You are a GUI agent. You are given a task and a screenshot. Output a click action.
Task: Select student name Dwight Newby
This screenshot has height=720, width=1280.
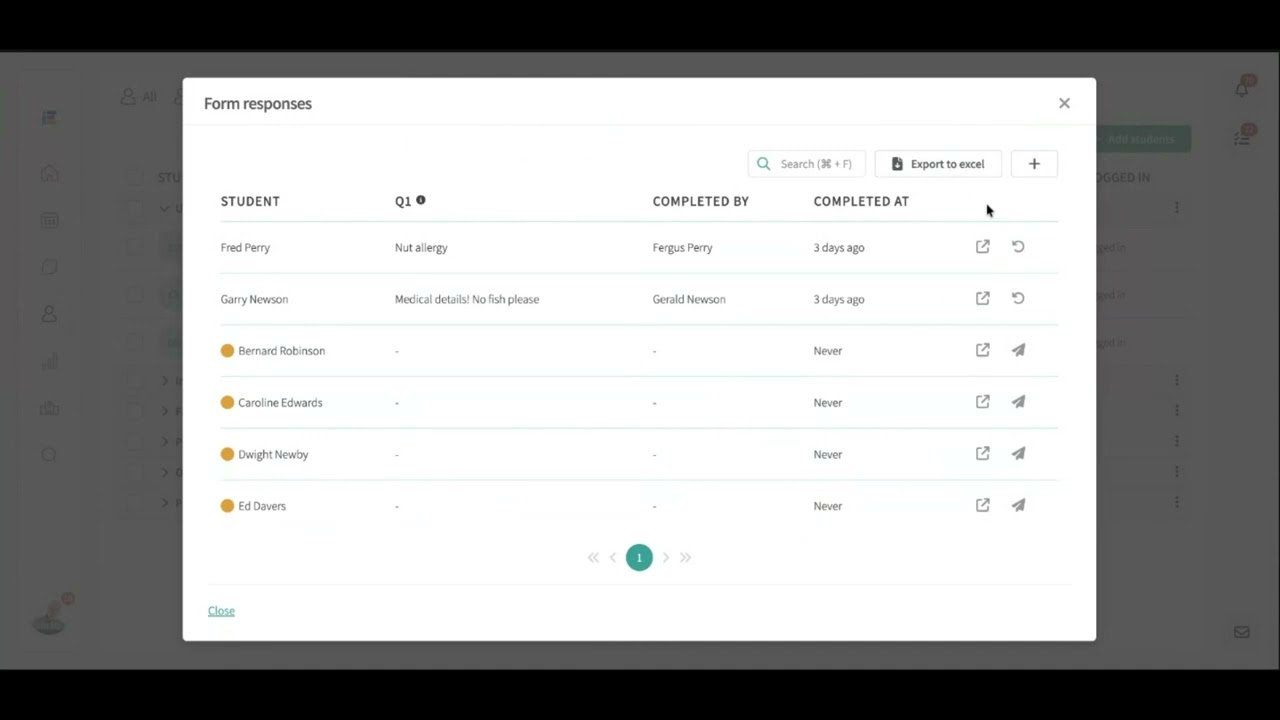(273, 454)
